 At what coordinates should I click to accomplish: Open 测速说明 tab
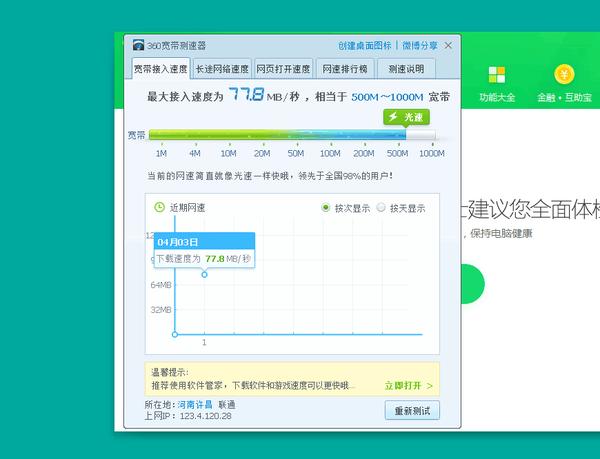tap(406, 69)
